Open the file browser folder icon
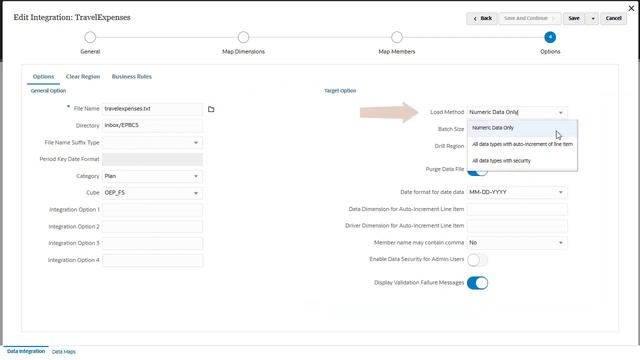640x360 pixels. click(211, 109)
